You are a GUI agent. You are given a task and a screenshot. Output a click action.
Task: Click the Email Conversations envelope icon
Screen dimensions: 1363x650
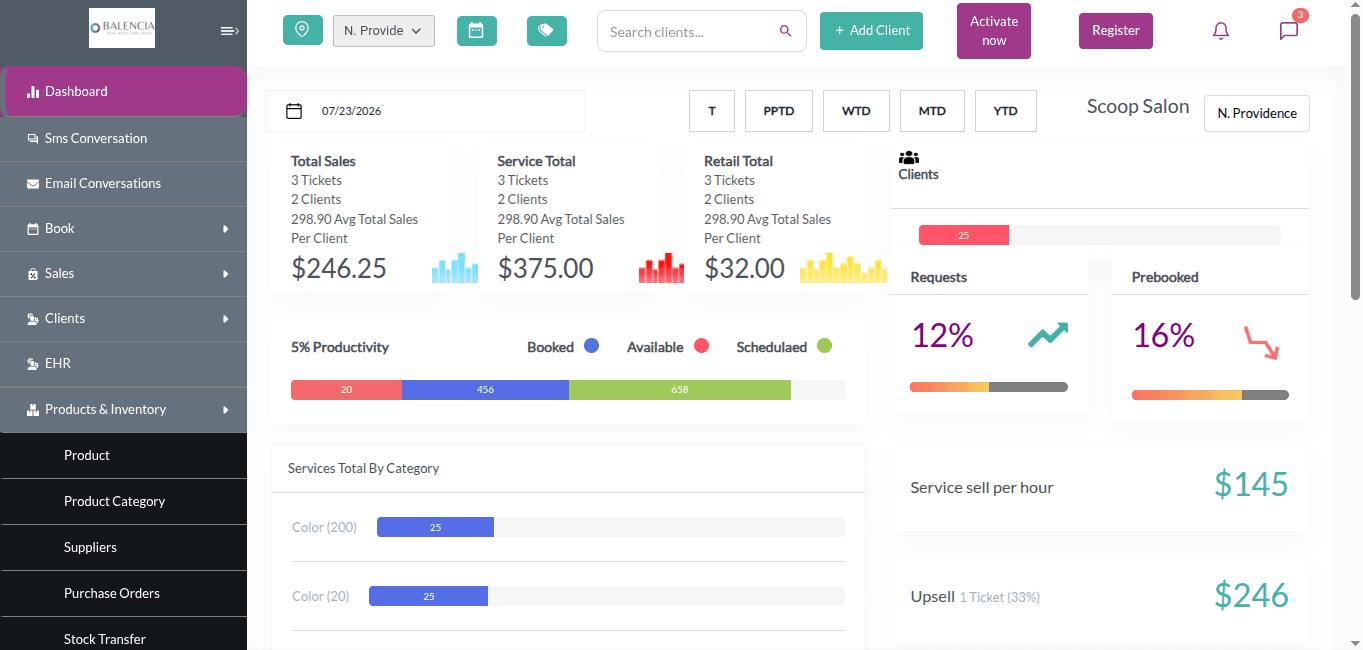click(33, 184)
